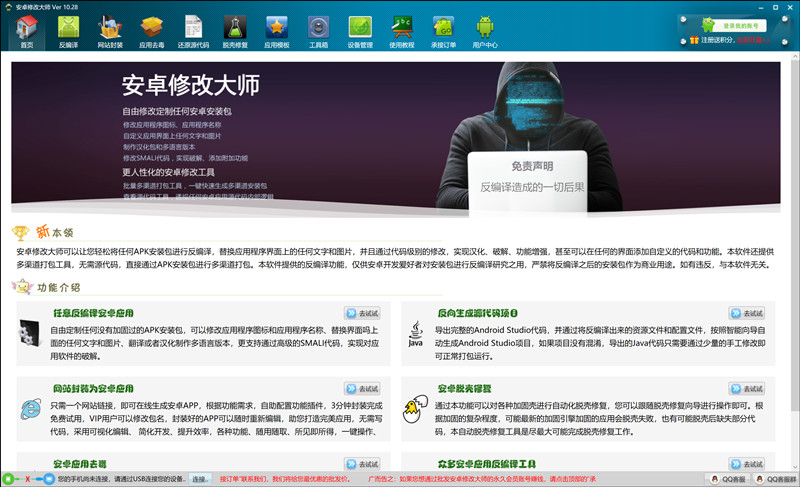The image size is (800, 487).
Task: Click the 您的手机尚未连接 status message
Action: pyautogui.click(x=121, y=479)
